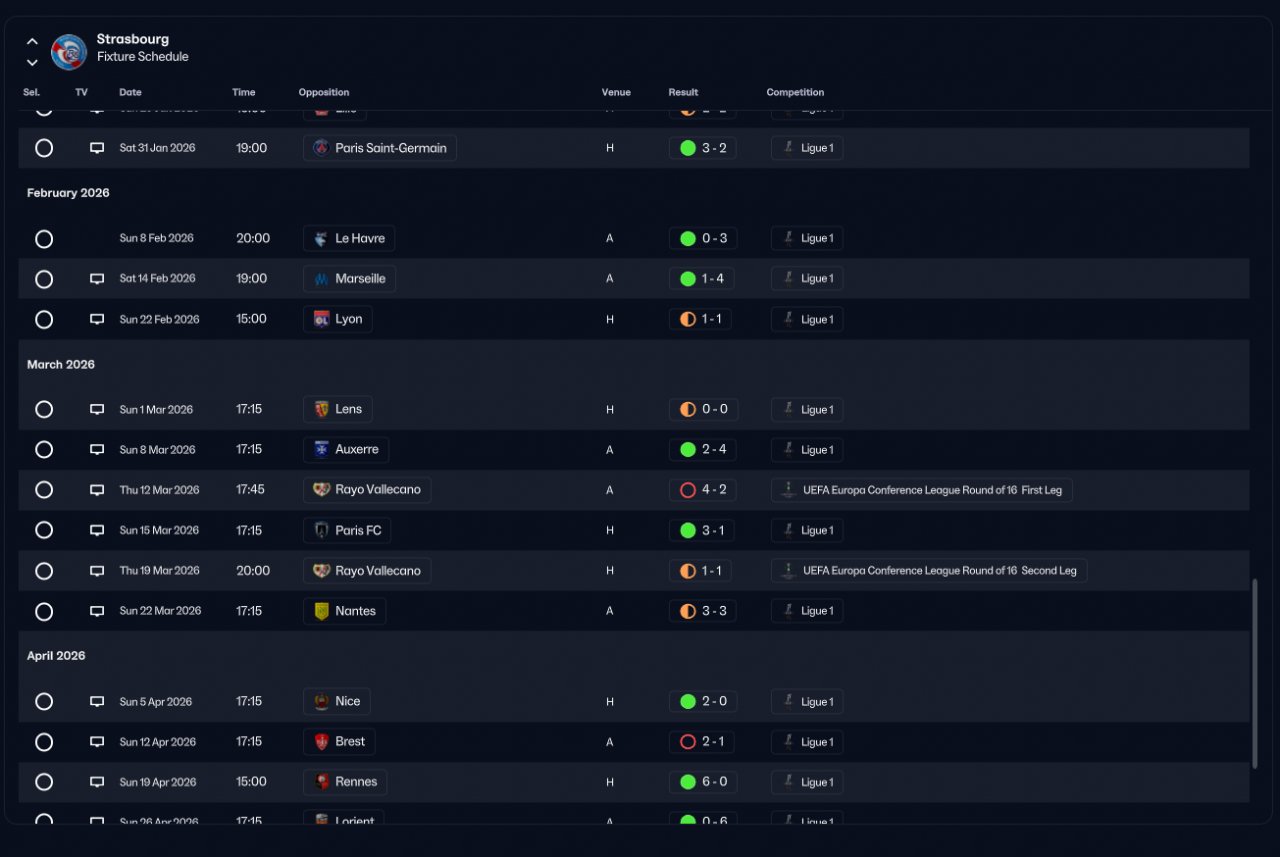Open the Round of 16 First Leg competition

(921, 490)
